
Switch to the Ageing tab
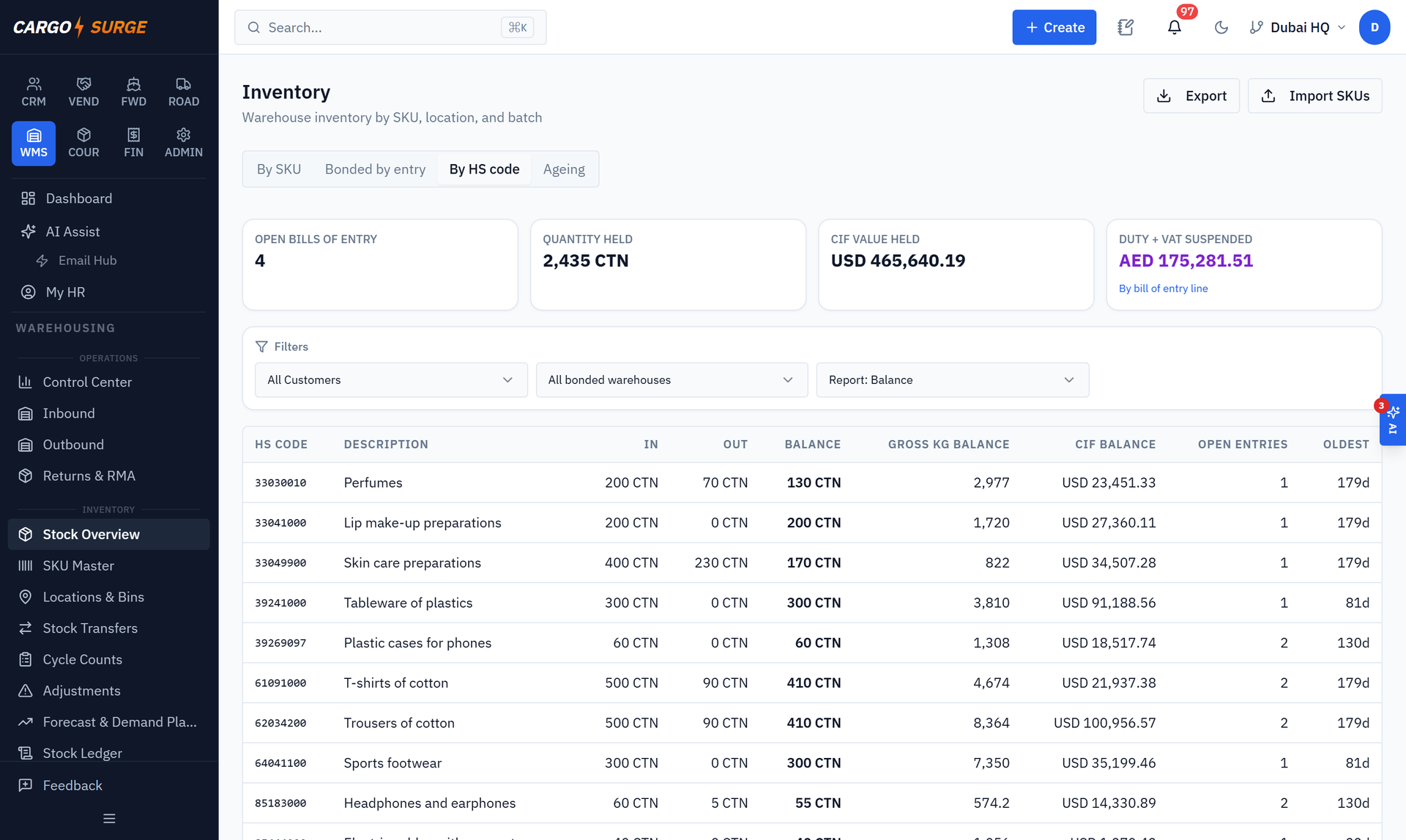click(564, 169)
